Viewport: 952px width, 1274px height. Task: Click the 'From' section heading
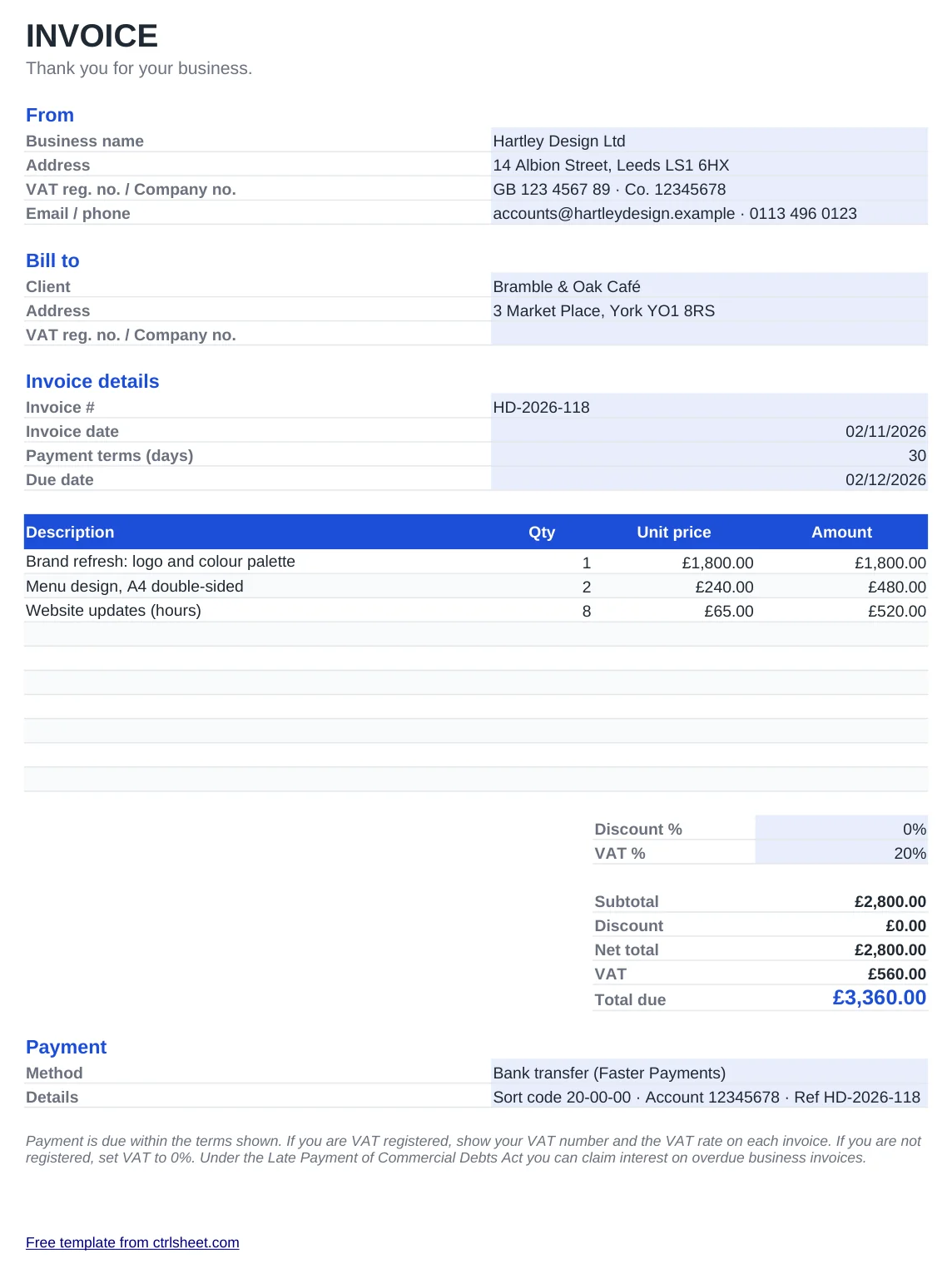[x=50, y=115]
